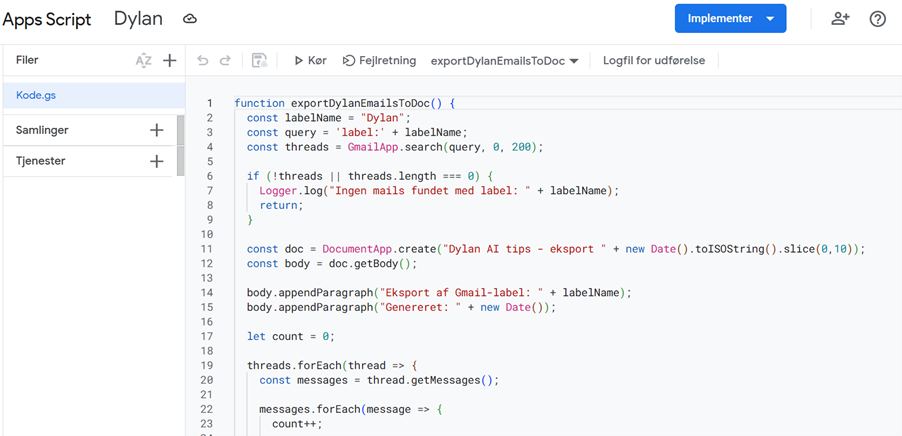The image size is (902, 436).
Task: Click the Dylan project title
Action: [x=138, y=19]
